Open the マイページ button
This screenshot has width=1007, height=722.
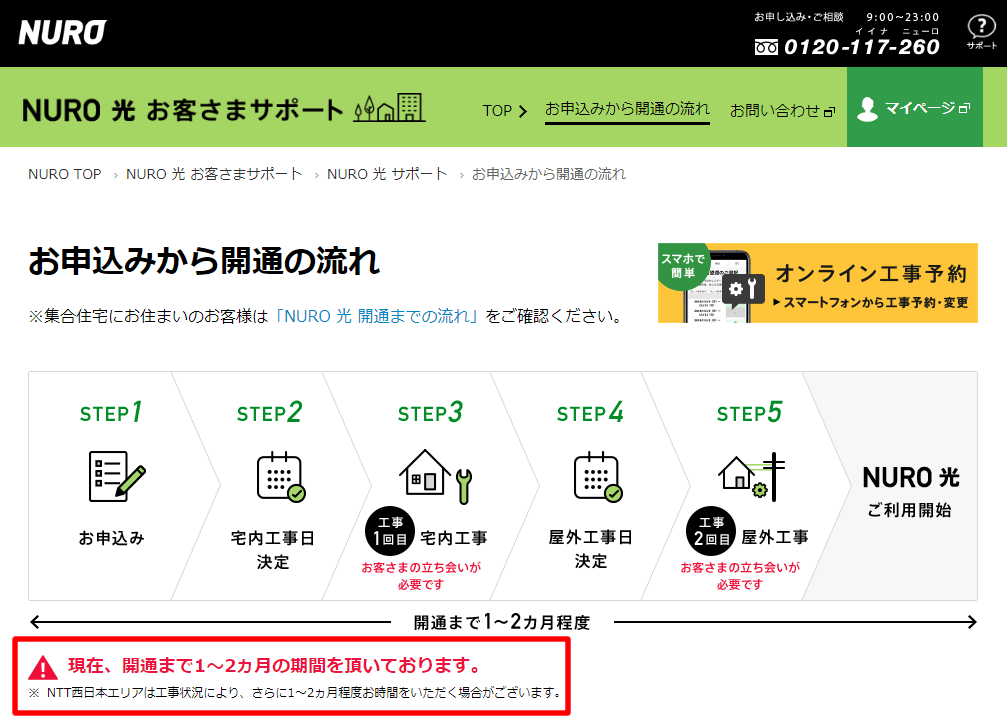pyautogui.click(x=915, y=107)
